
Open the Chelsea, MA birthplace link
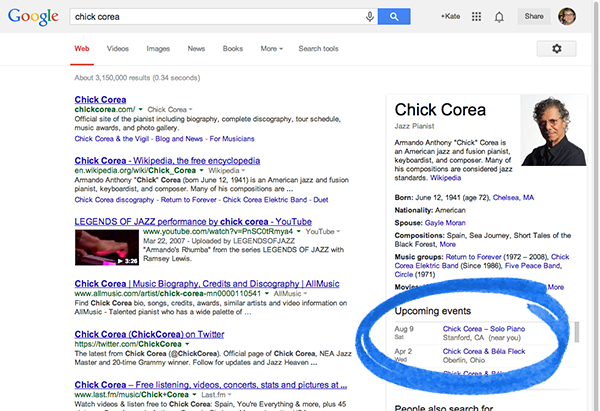[x=513, y=197]
